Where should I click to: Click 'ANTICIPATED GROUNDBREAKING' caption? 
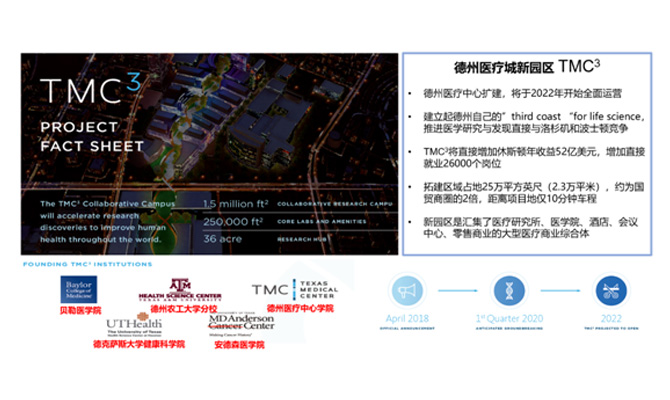coord(509,328)
